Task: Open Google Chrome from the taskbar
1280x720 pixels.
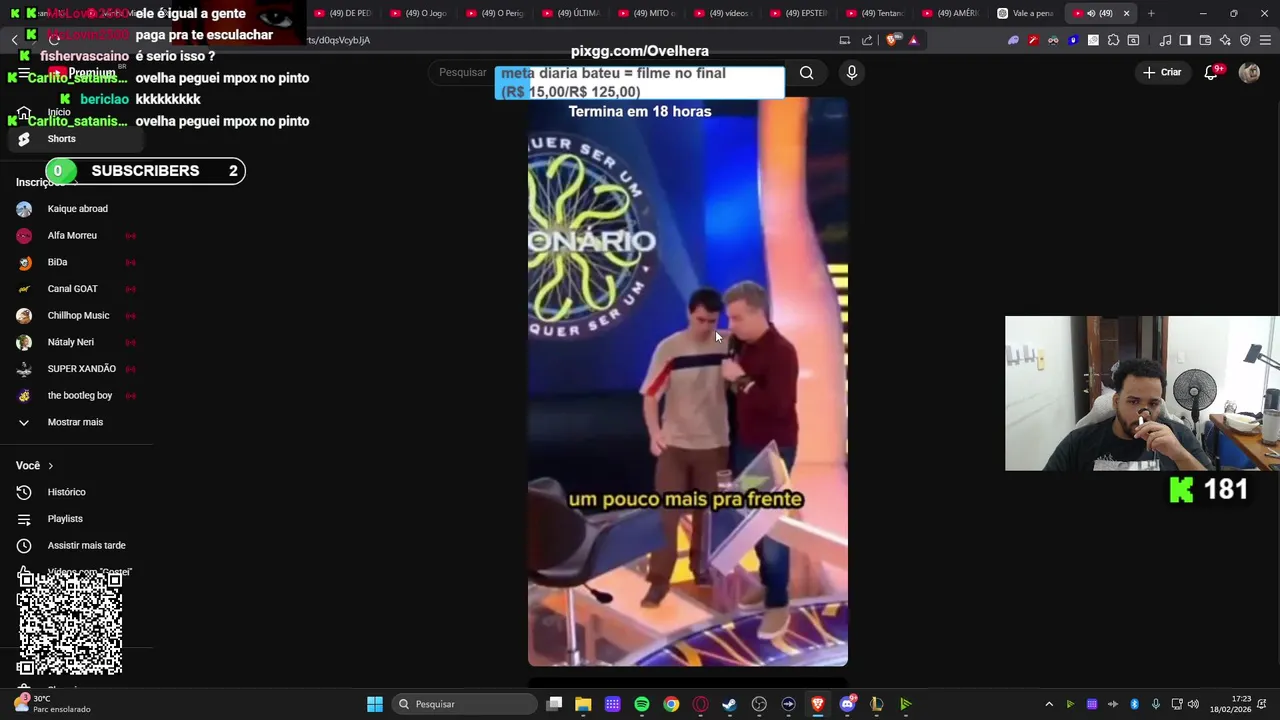Action: [671, 704]
